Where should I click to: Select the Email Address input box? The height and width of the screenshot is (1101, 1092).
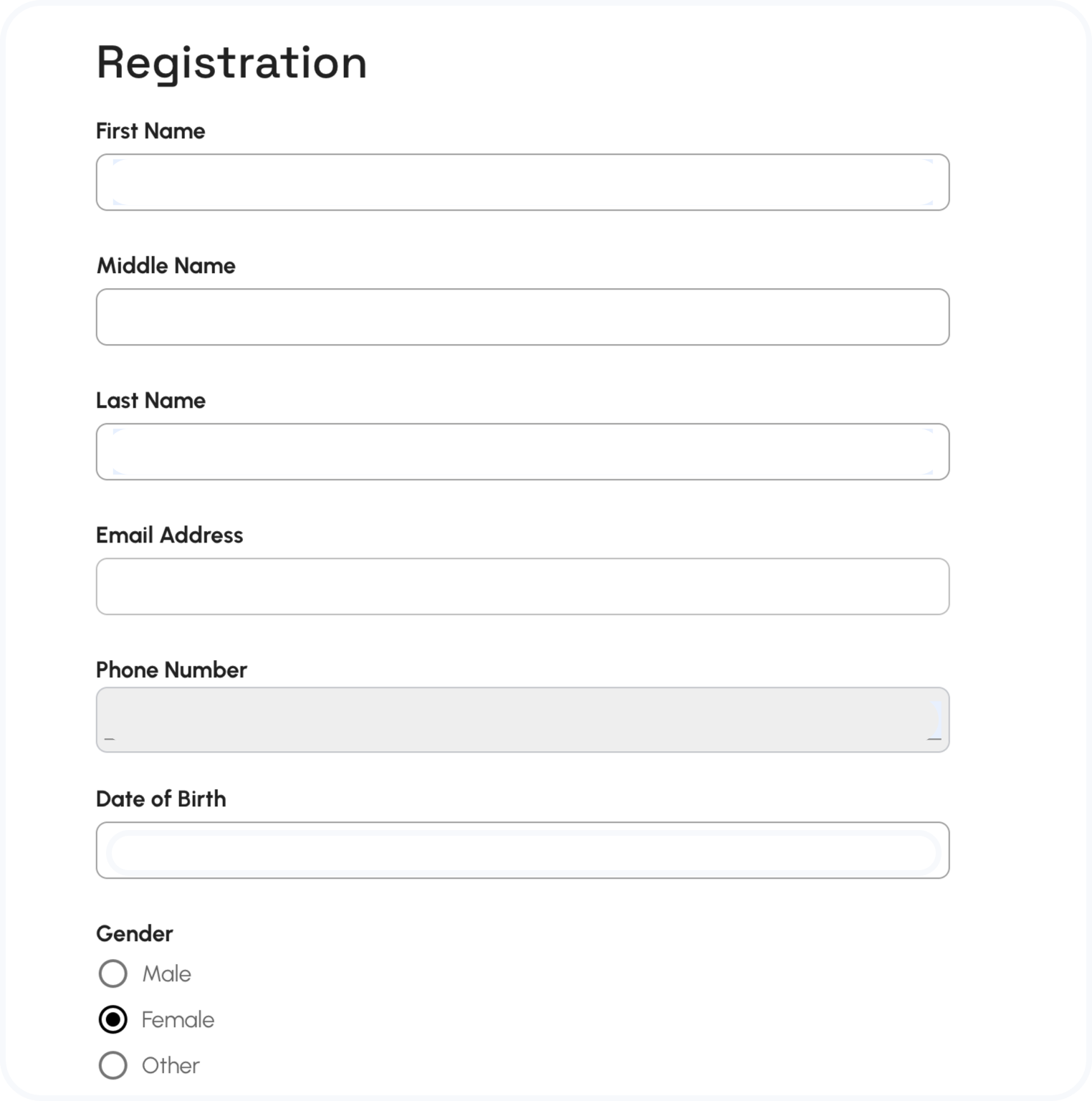pyautogui.click(x=522, y=586)
